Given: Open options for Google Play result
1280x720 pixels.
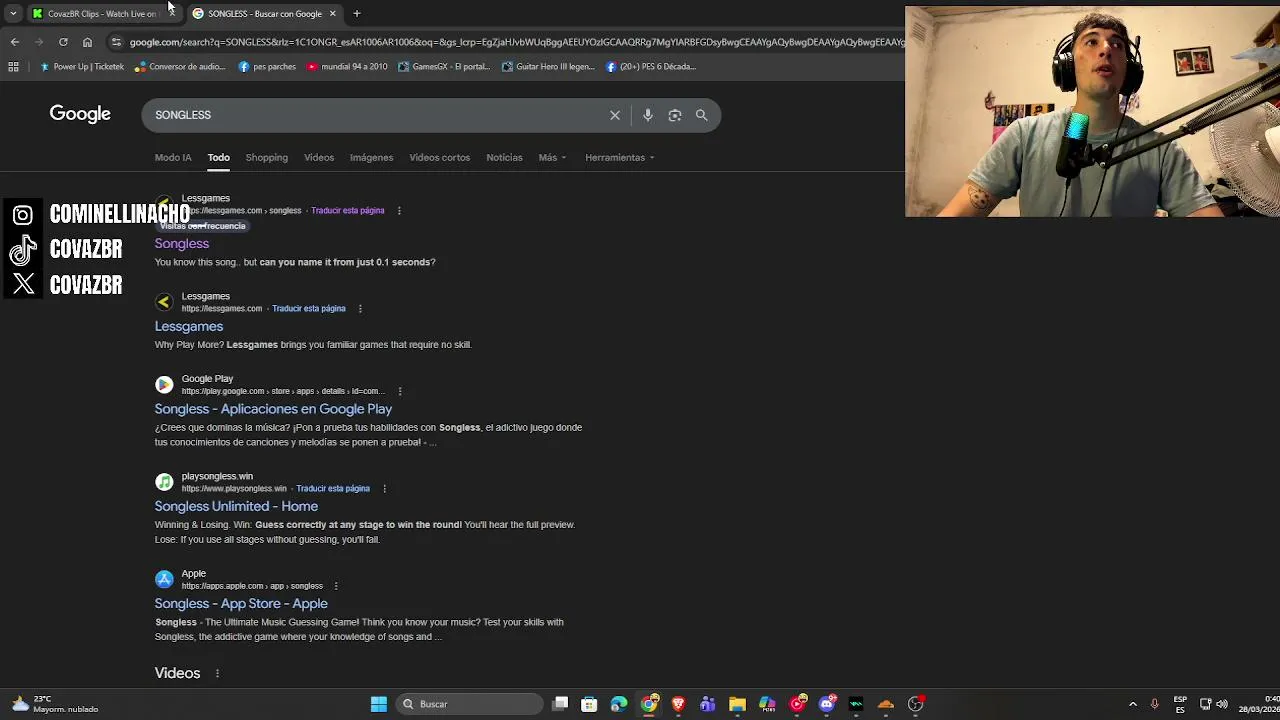Looking at the screenshot, I should (x=400, y=391).
